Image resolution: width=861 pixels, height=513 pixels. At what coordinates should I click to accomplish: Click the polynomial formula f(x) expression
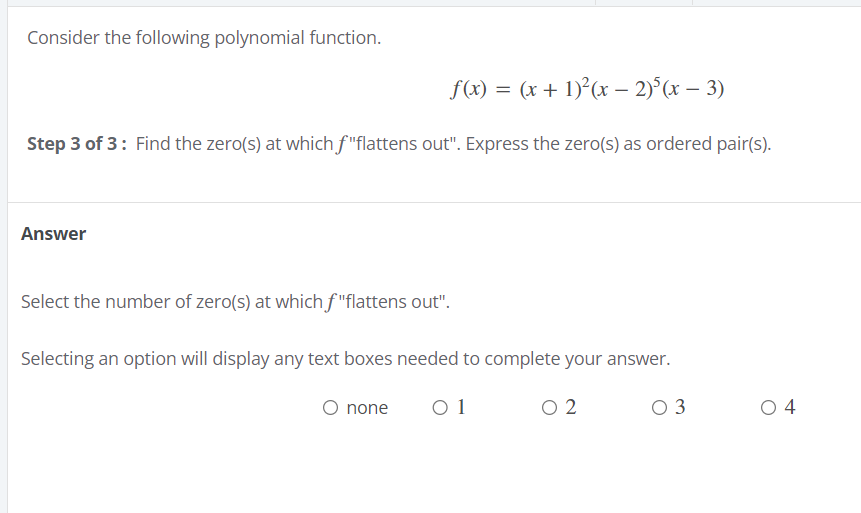coord(587,88)
